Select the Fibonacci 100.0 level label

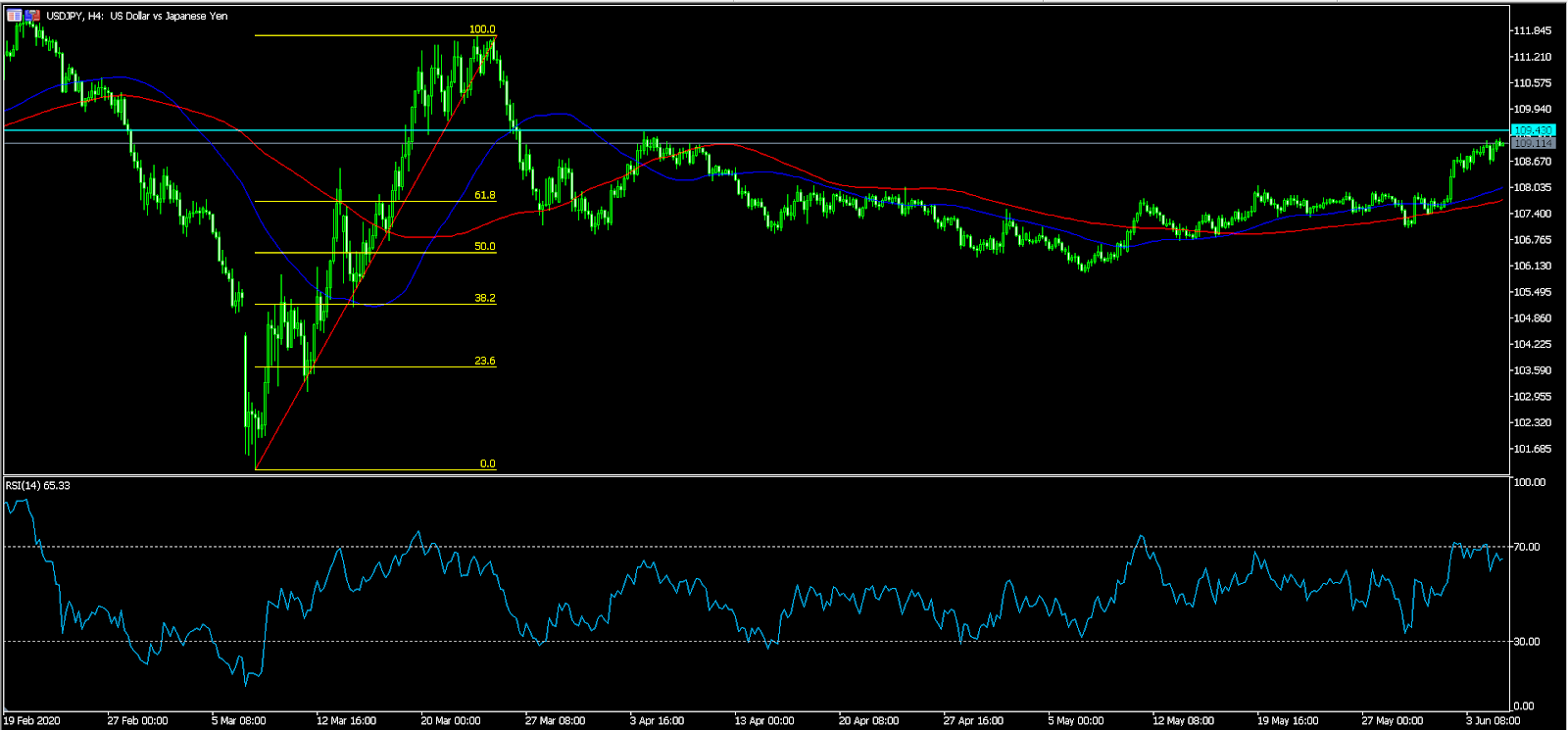(482, 29)
